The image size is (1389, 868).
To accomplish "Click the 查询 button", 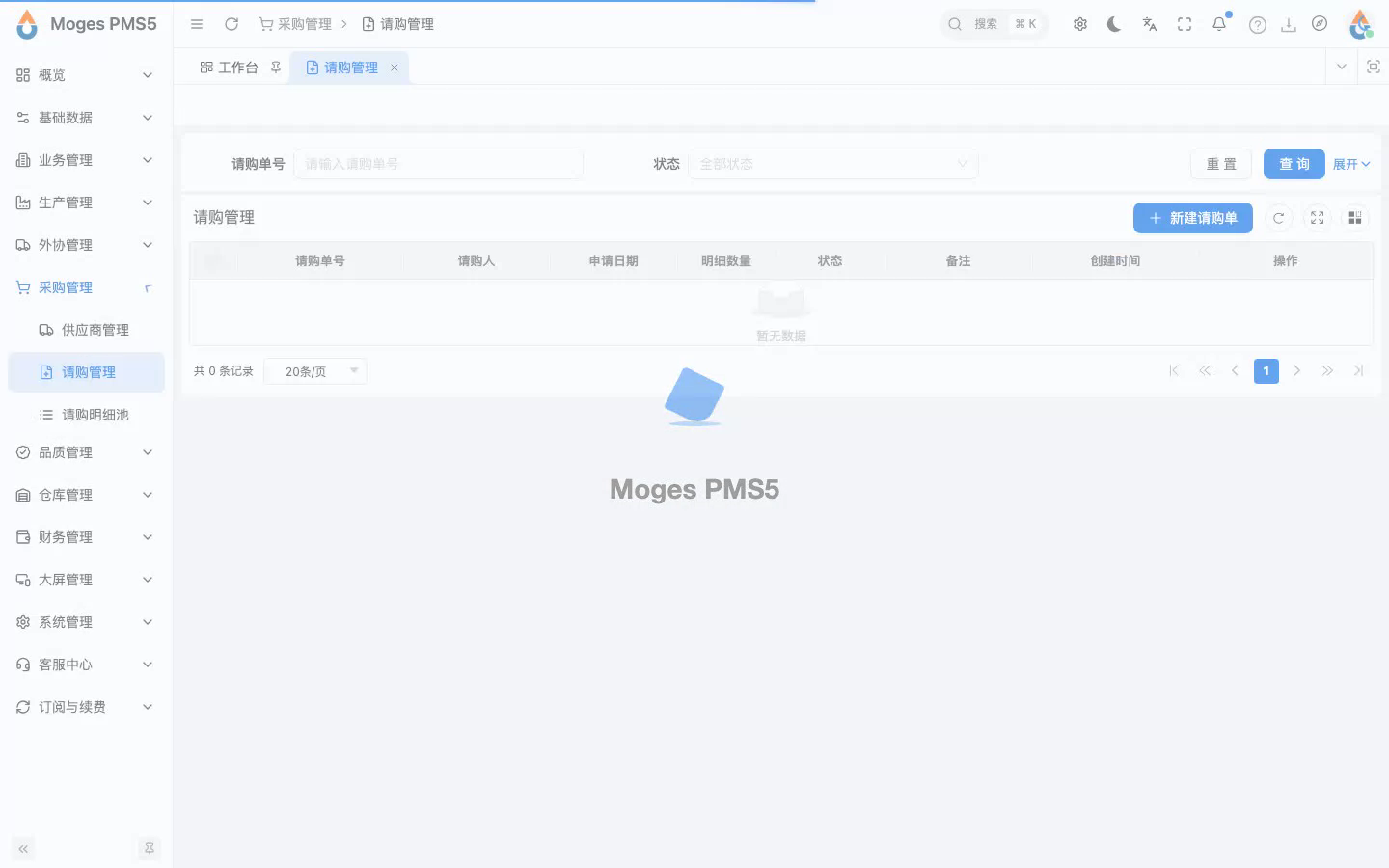I will tap(1294, 164).
